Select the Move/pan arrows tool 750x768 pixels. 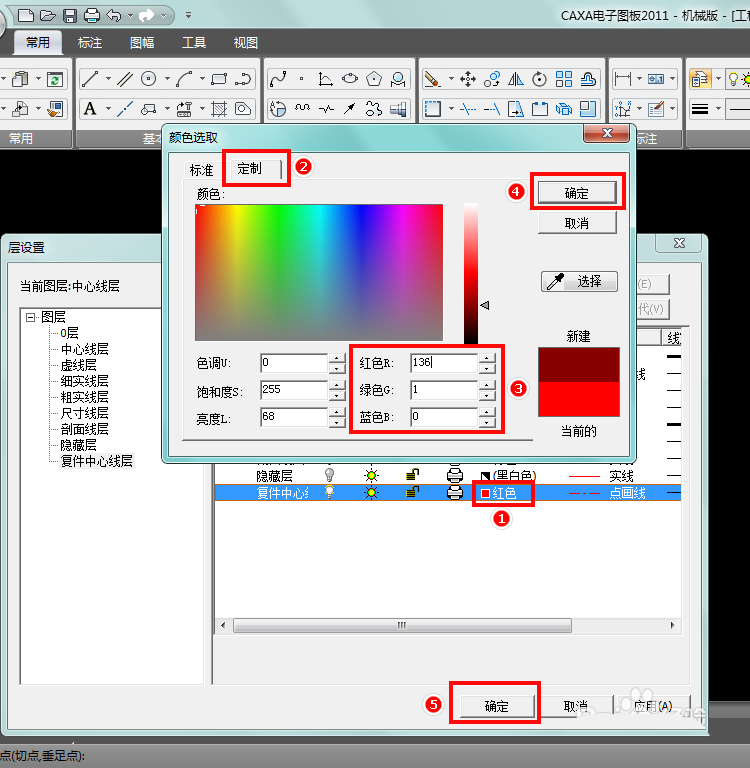(x=468, y=79)
